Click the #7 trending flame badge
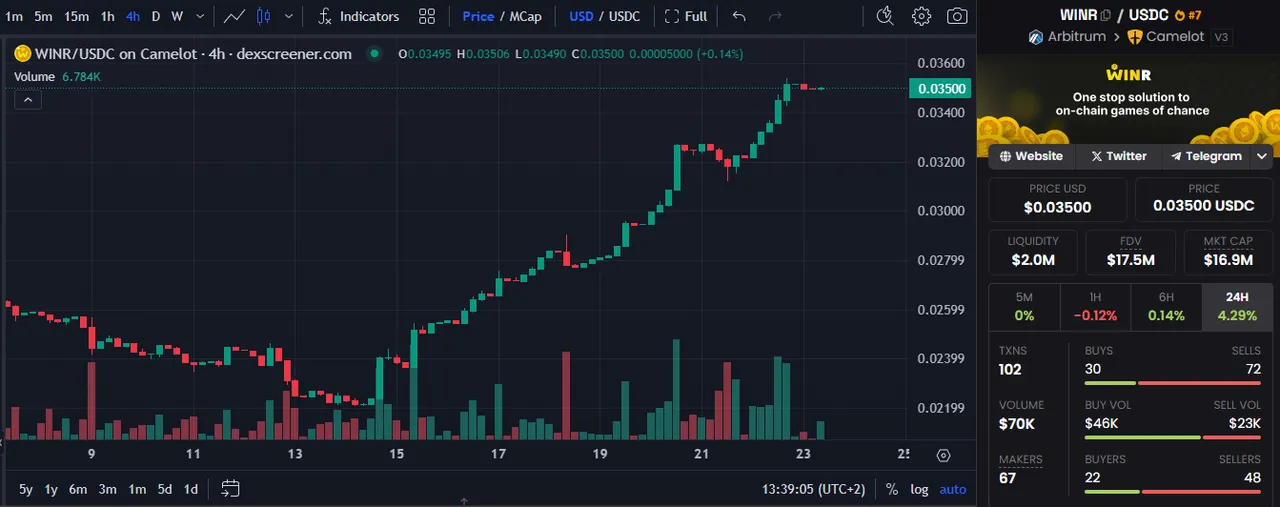This screenshot has height=507, width=1280. pos(1188,15)
